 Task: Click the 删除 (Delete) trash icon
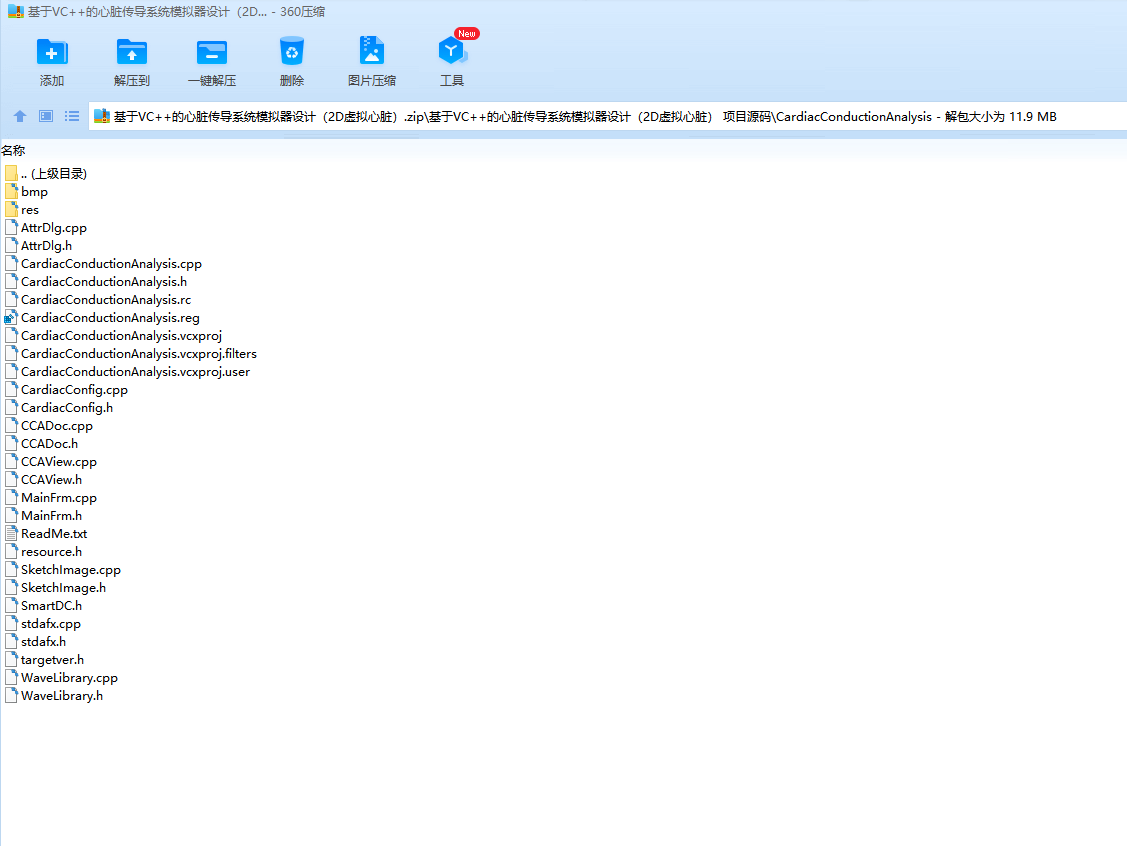[292, 52]
